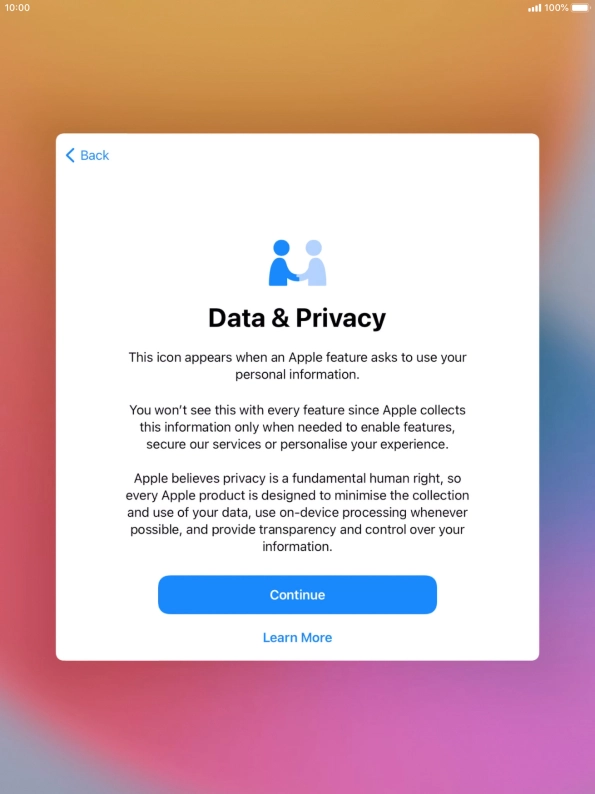The image size is (595, 794).
Task: Continue past the Data & Privacy screen
Action: pyautogui.click(x=297, y=594)
